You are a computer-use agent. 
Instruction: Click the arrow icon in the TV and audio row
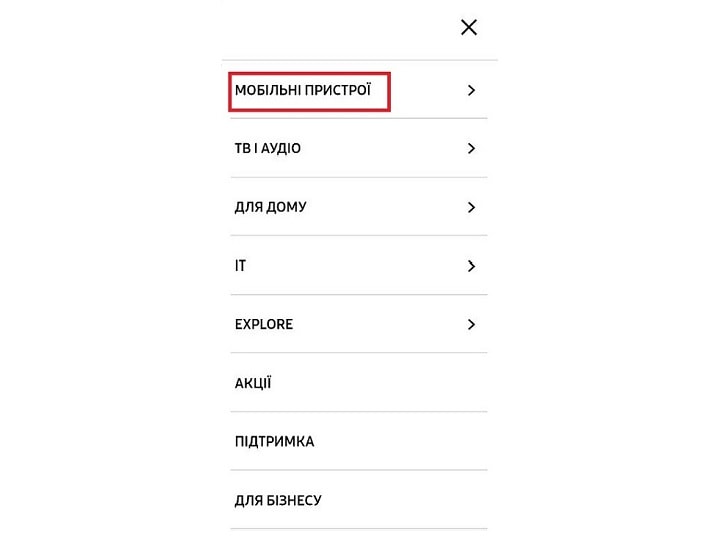pyautogui.click(x=471, y=148)
